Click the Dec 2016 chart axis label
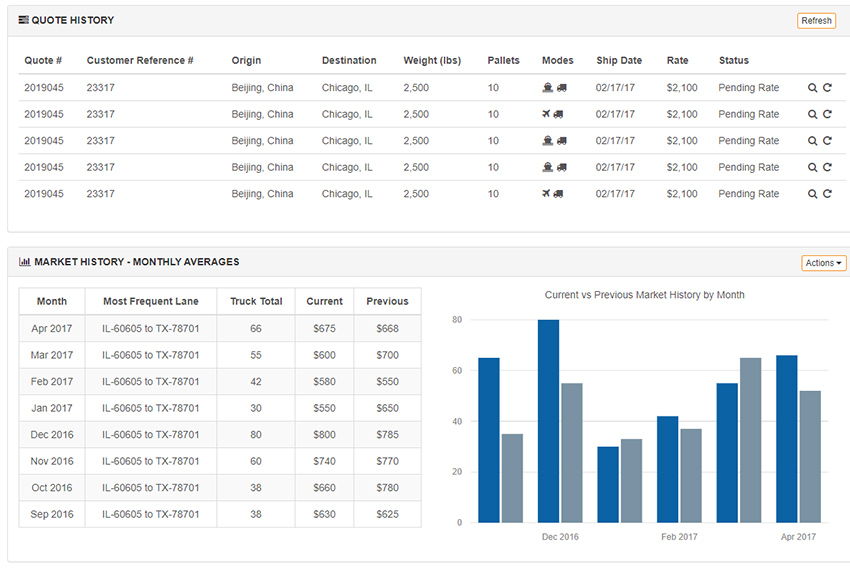 tap(560, 536)
